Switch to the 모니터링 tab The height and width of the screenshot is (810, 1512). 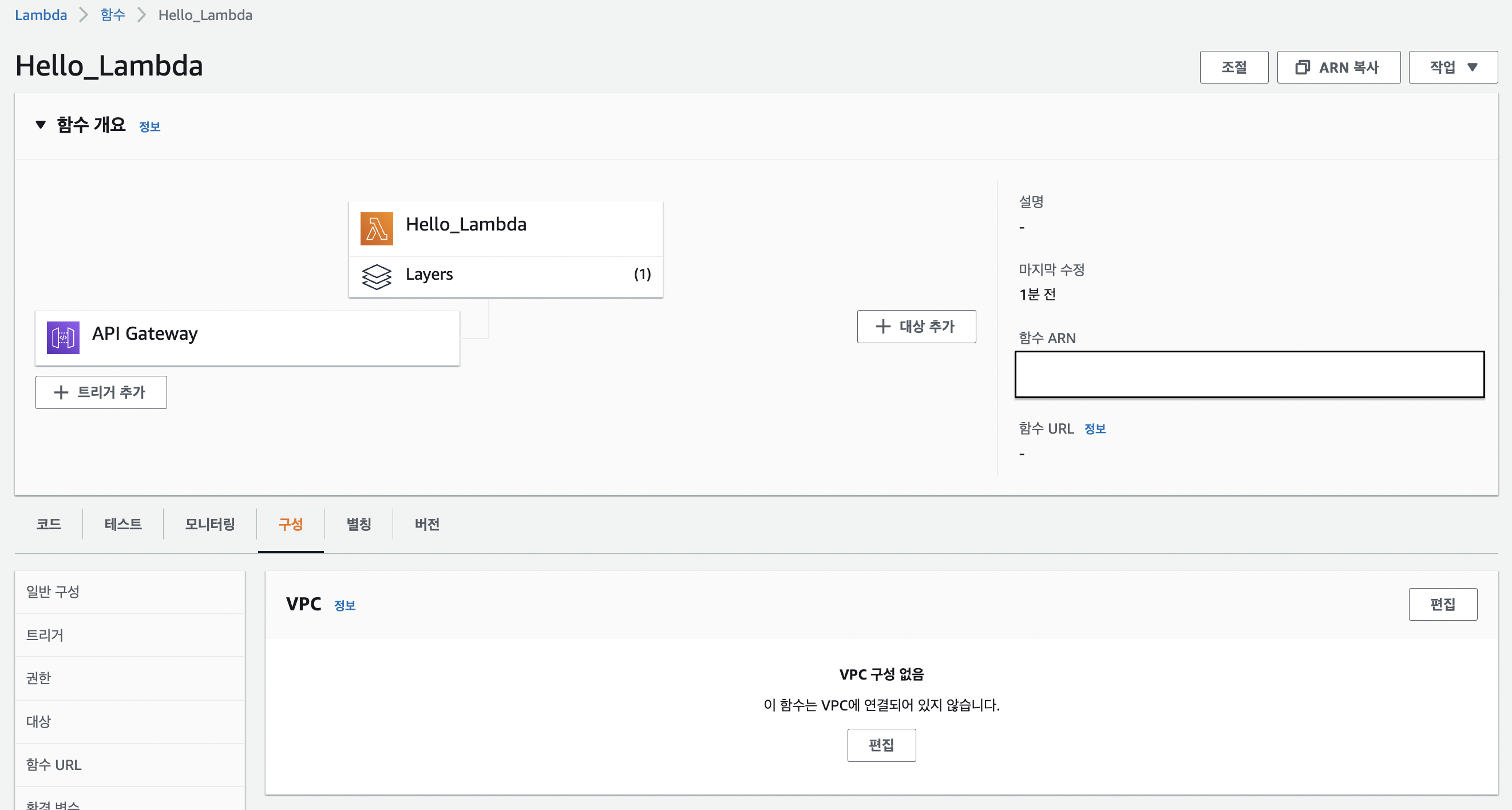pos(209,525)
